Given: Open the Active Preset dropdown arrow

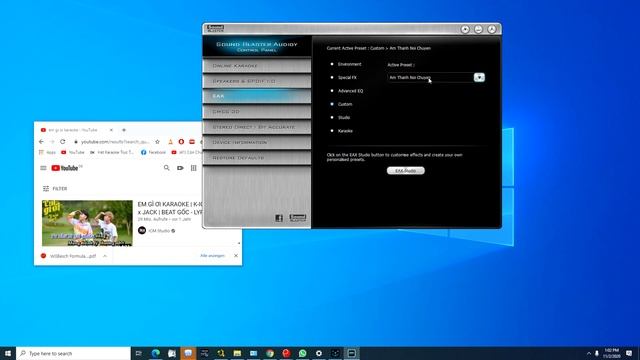Looking at the screenshot, I should tap(479, 78).
